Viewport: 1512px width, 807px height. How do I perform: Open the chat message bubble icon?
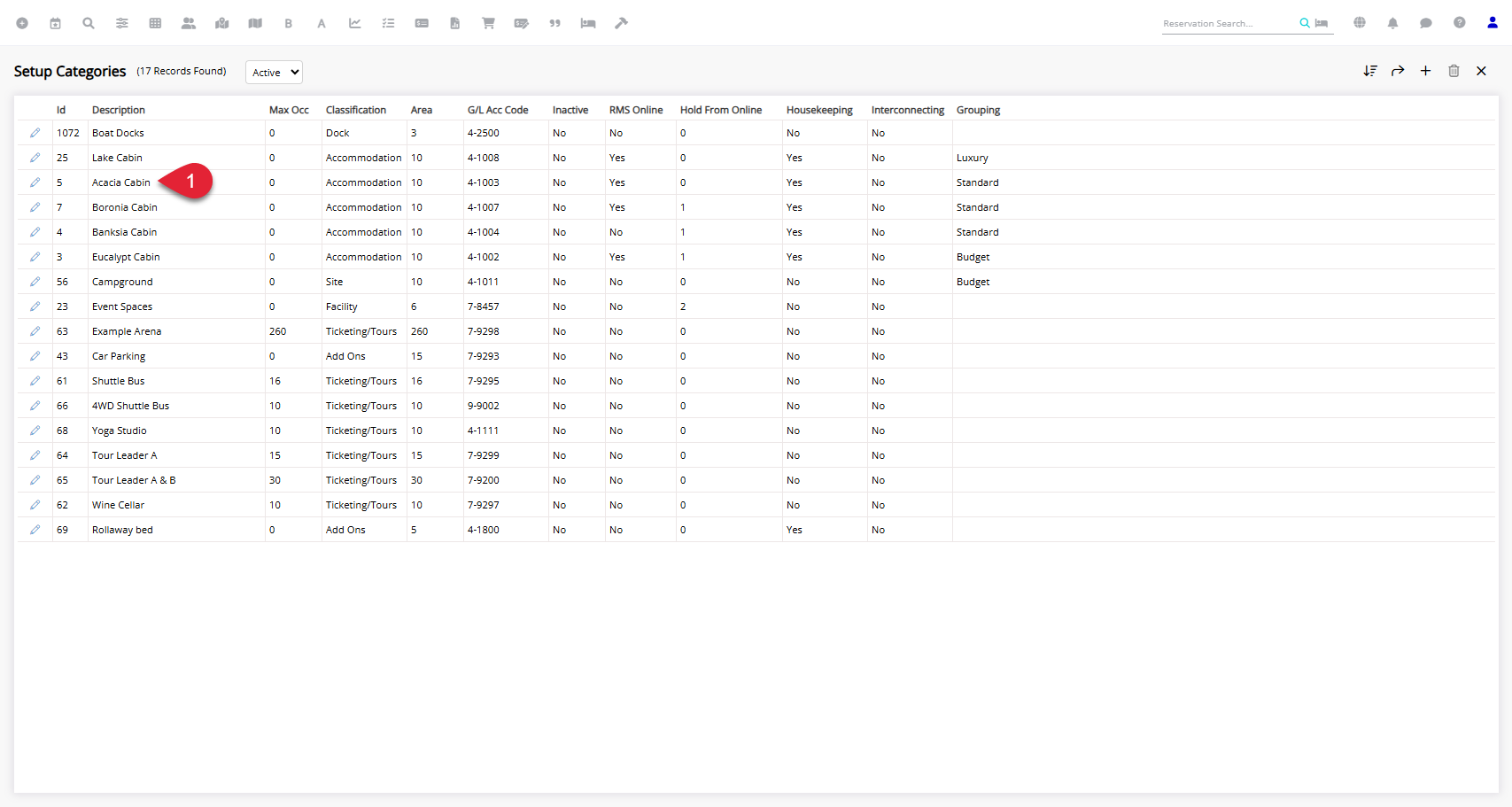click(1426, 23)
